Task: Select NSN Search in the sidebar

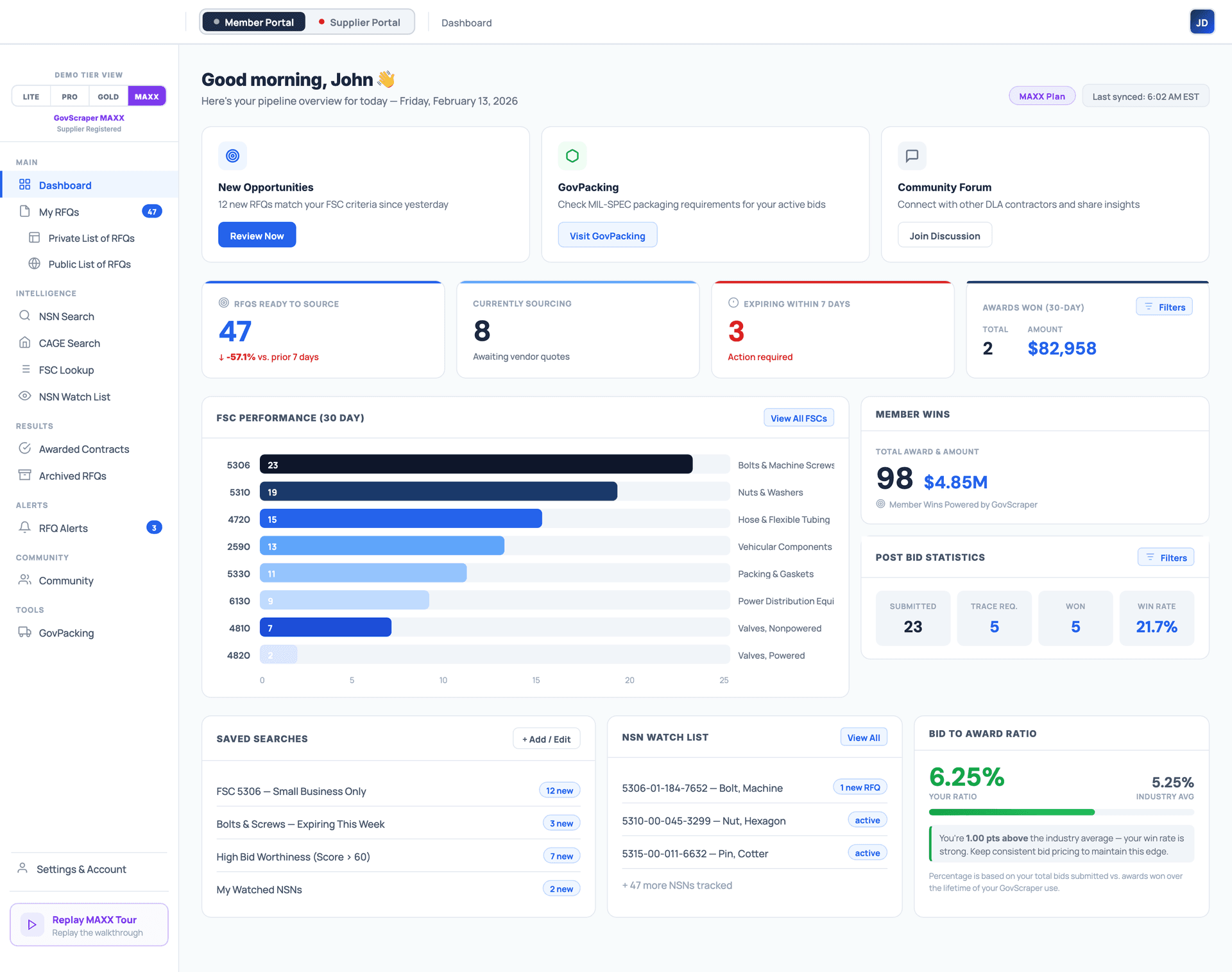Action: pos(67,316)
